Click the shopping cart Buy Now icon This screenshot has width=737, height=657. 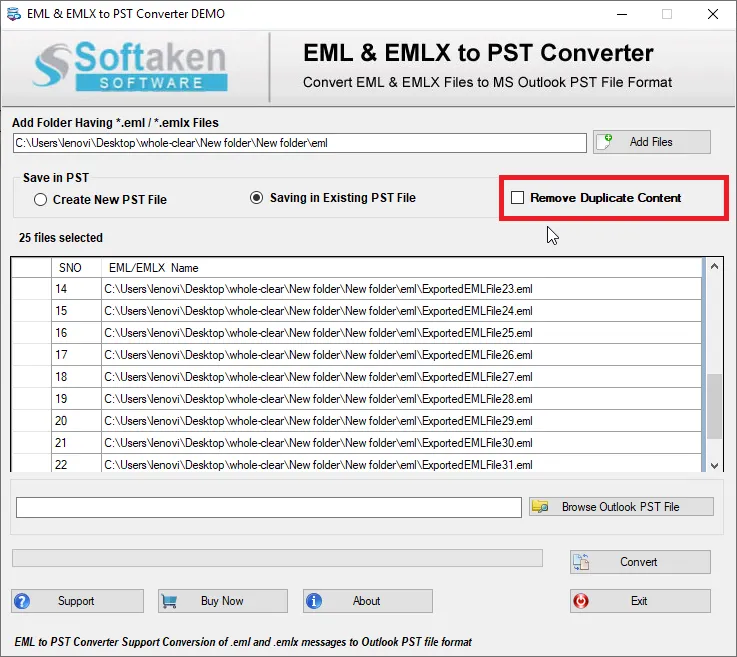coord(169,601)
